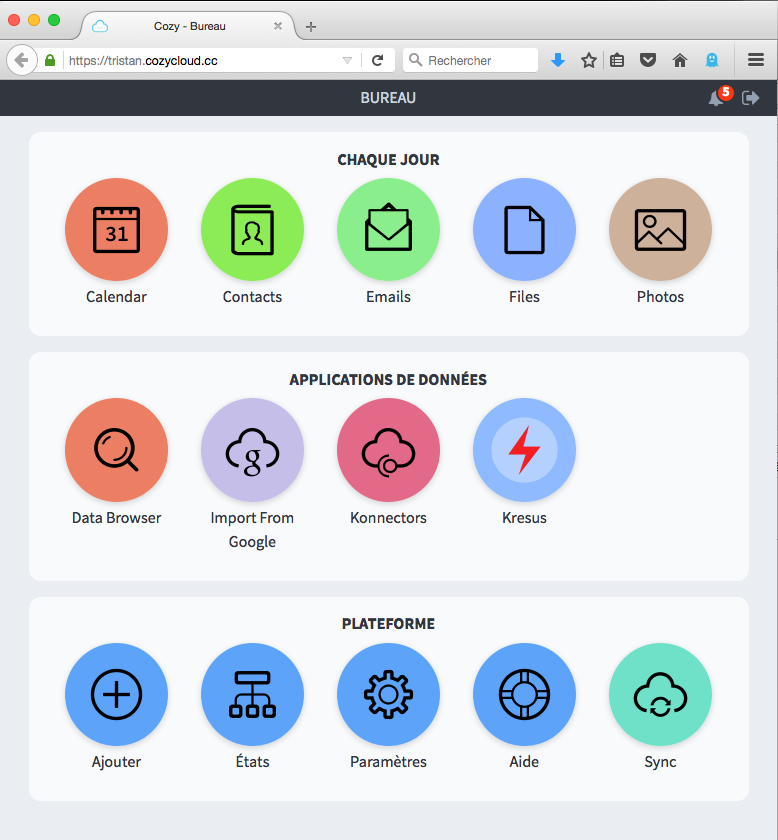The image size is (778, 840).
Task: Click the macOS window minimize yellow button
Action: pyautogui.click(x=34, y=20)
